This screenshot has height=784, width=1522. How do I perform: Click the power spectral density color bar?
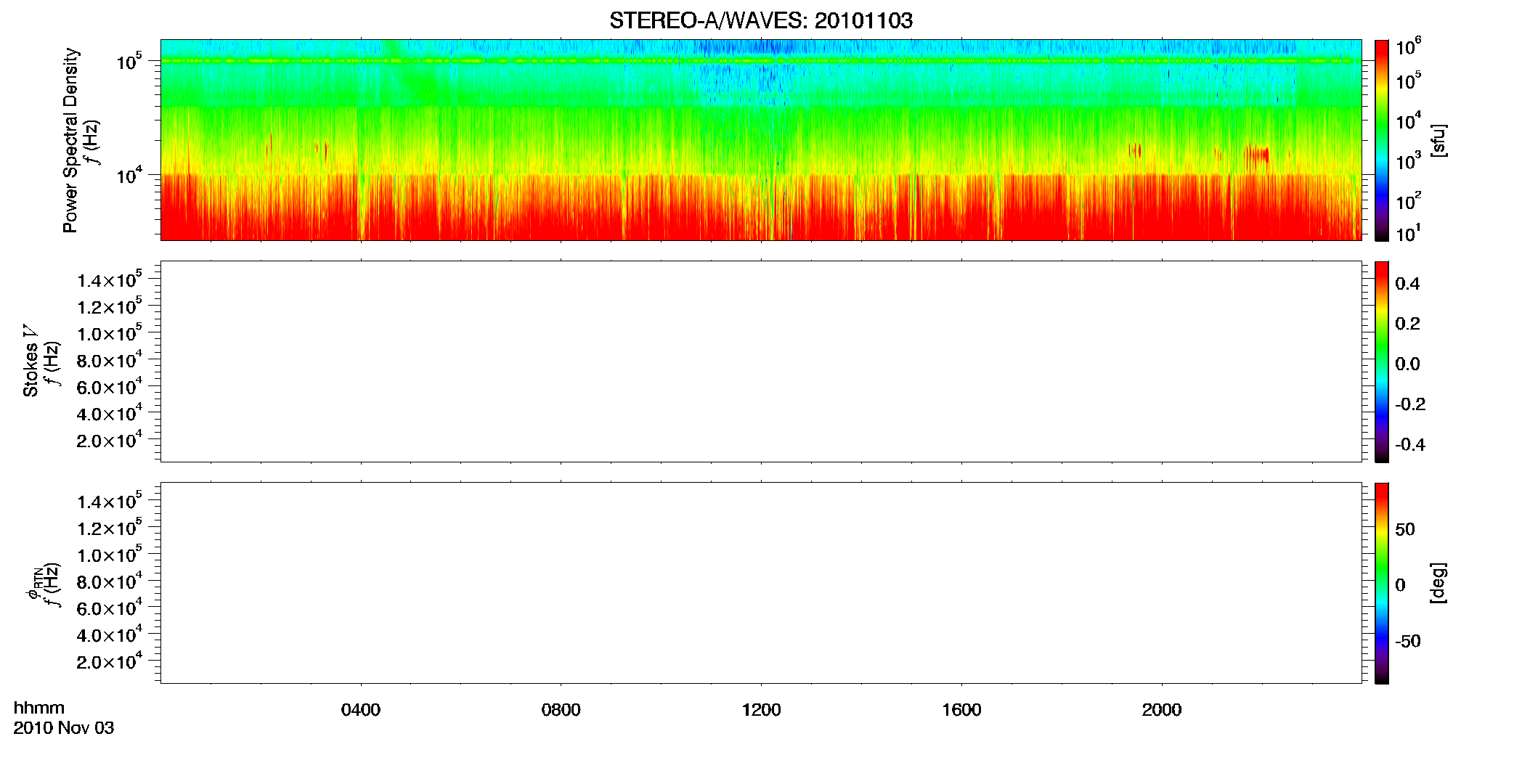[x=1381, y=140]
